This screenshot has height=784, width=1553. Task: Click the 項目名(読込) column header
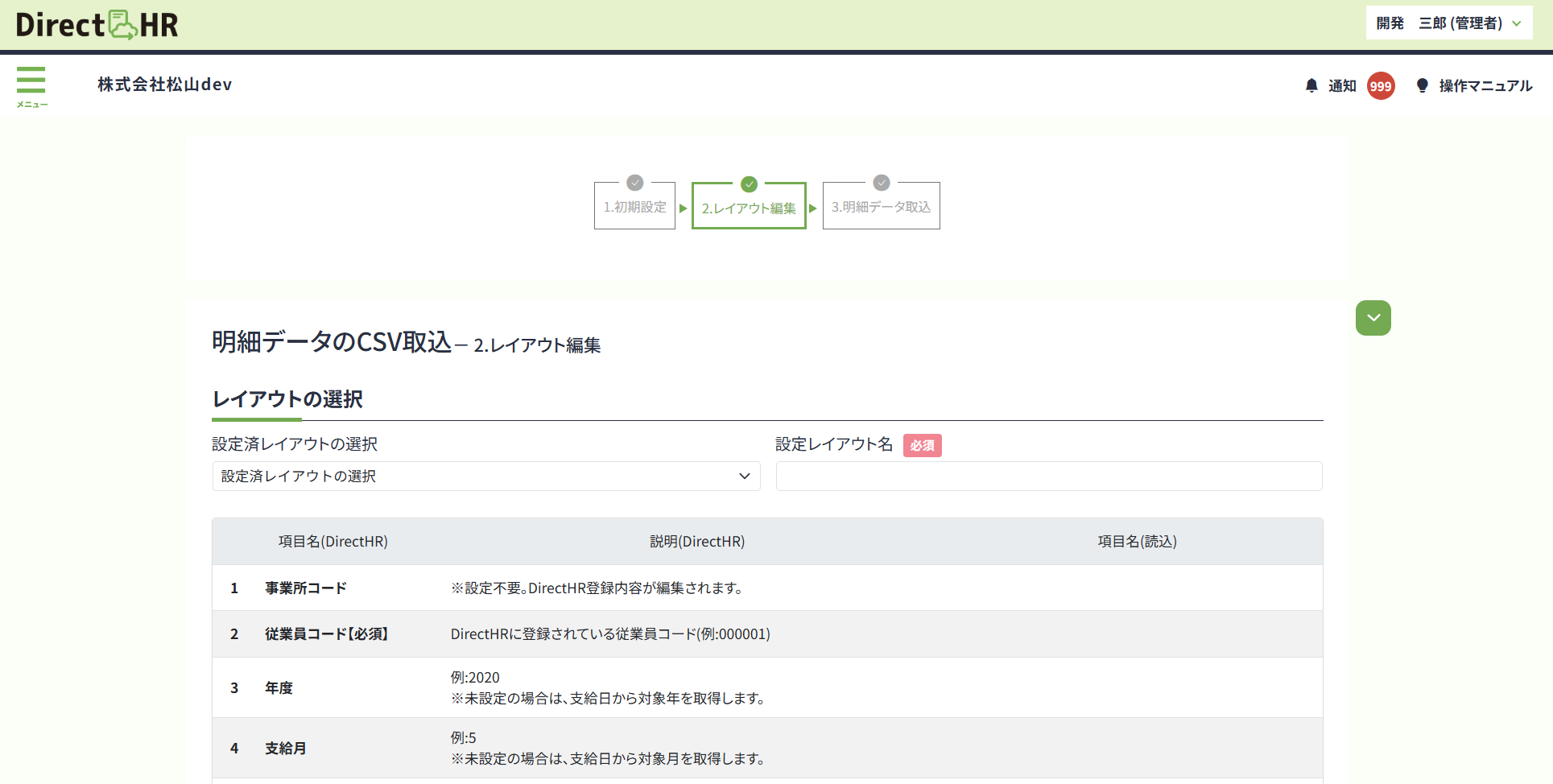point(1137,542)
